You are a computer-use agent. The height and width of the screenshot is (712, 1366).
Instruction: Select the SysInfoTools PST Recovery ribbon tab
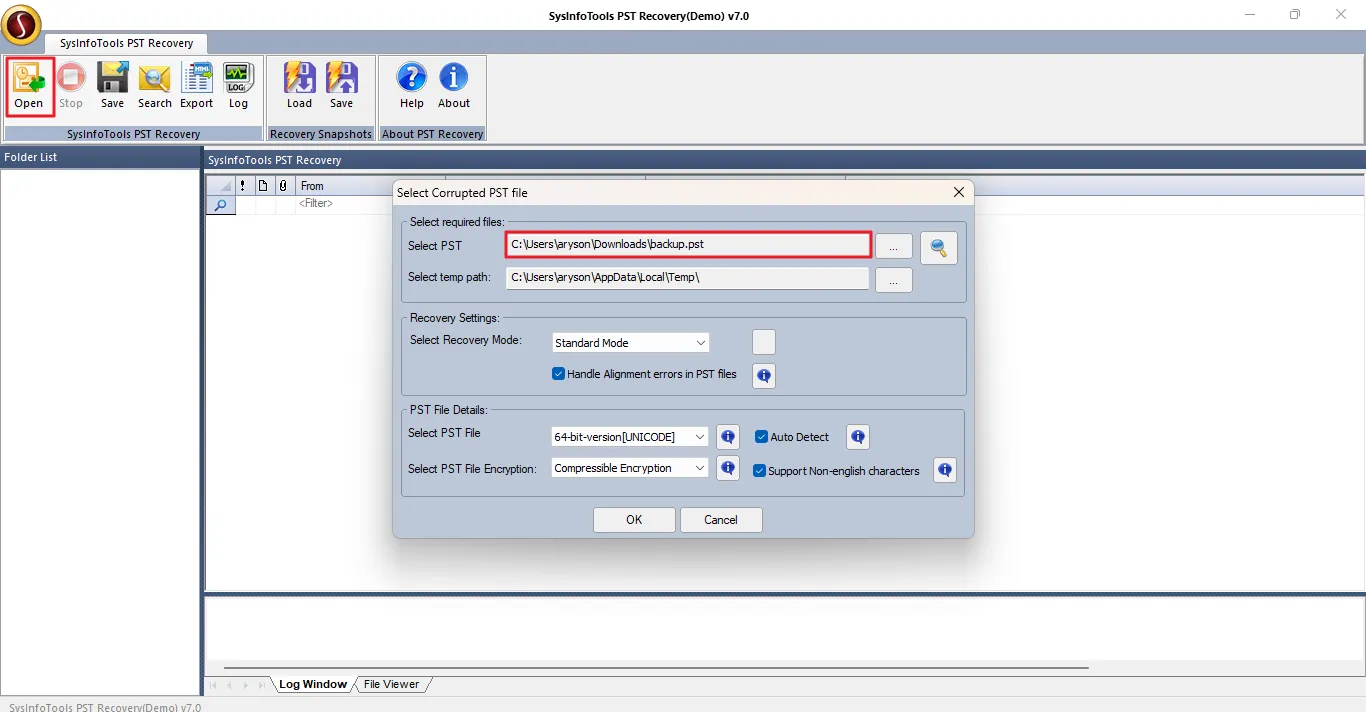click(126, 43)
